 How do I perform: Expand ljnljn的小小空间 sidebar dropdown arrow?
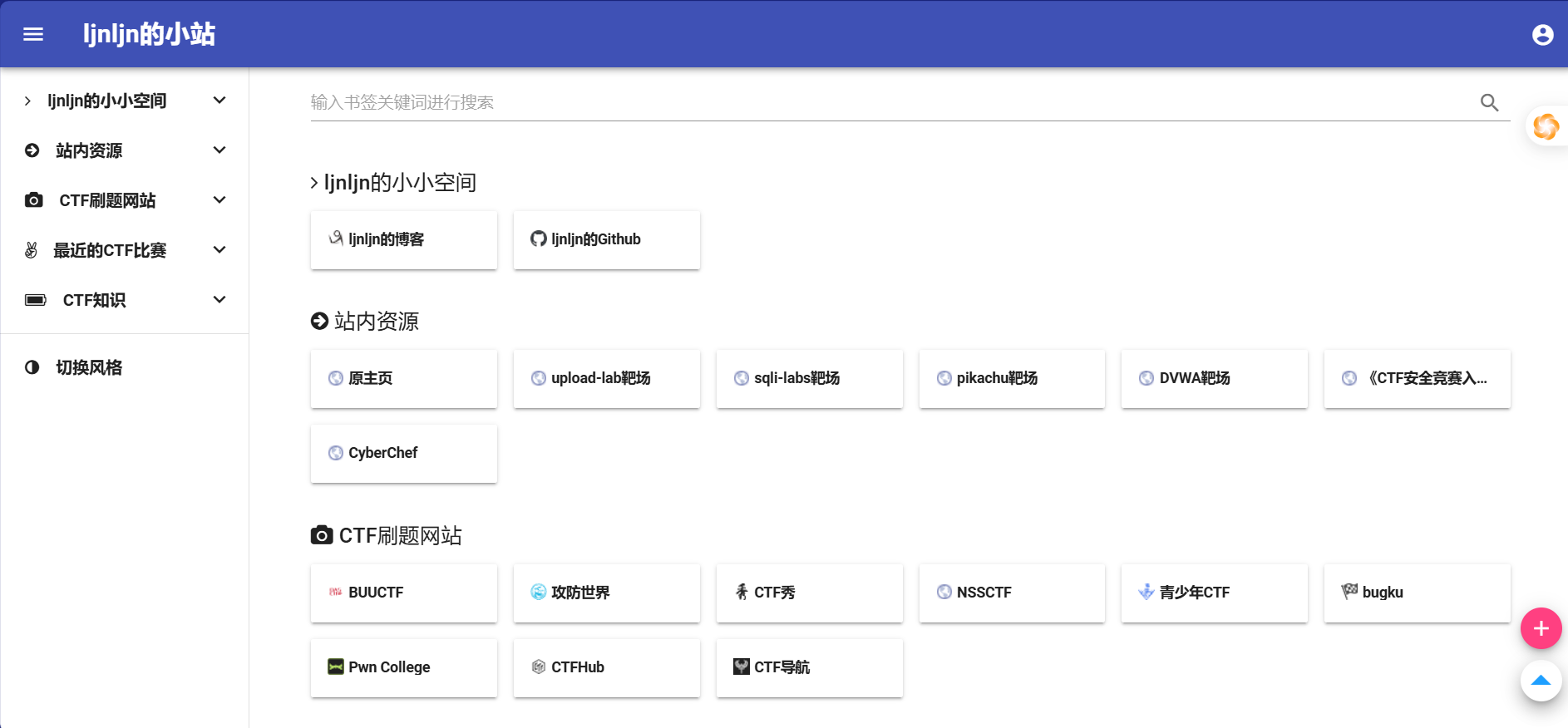pos(219,101)
